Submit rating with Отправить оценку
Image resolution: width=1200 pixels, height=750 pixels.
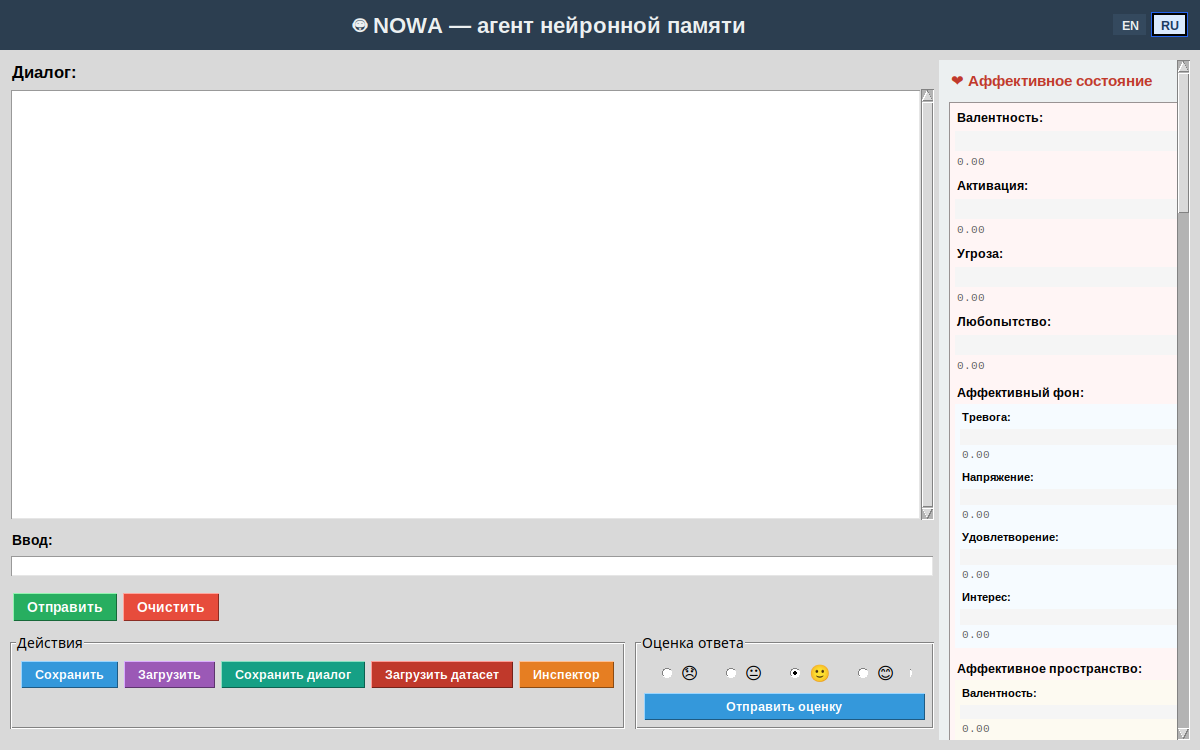coord(785,707)
